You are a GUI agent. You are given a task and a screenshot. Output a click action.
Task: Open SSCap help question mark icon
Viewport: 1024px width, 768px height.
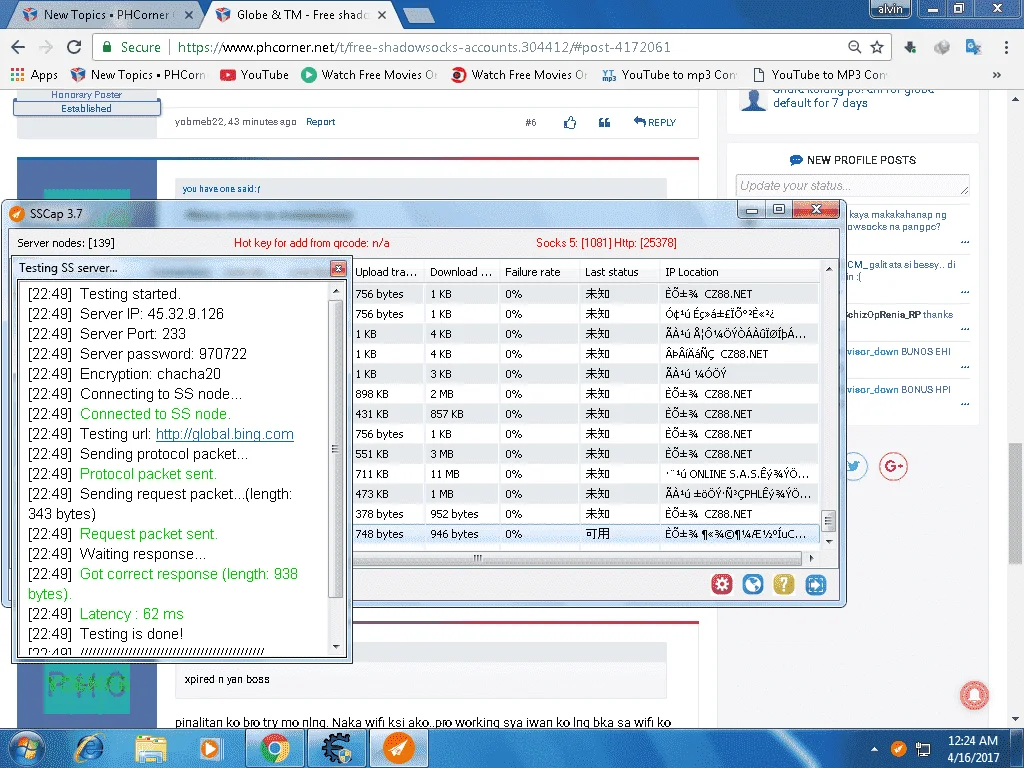pos(784,584)
